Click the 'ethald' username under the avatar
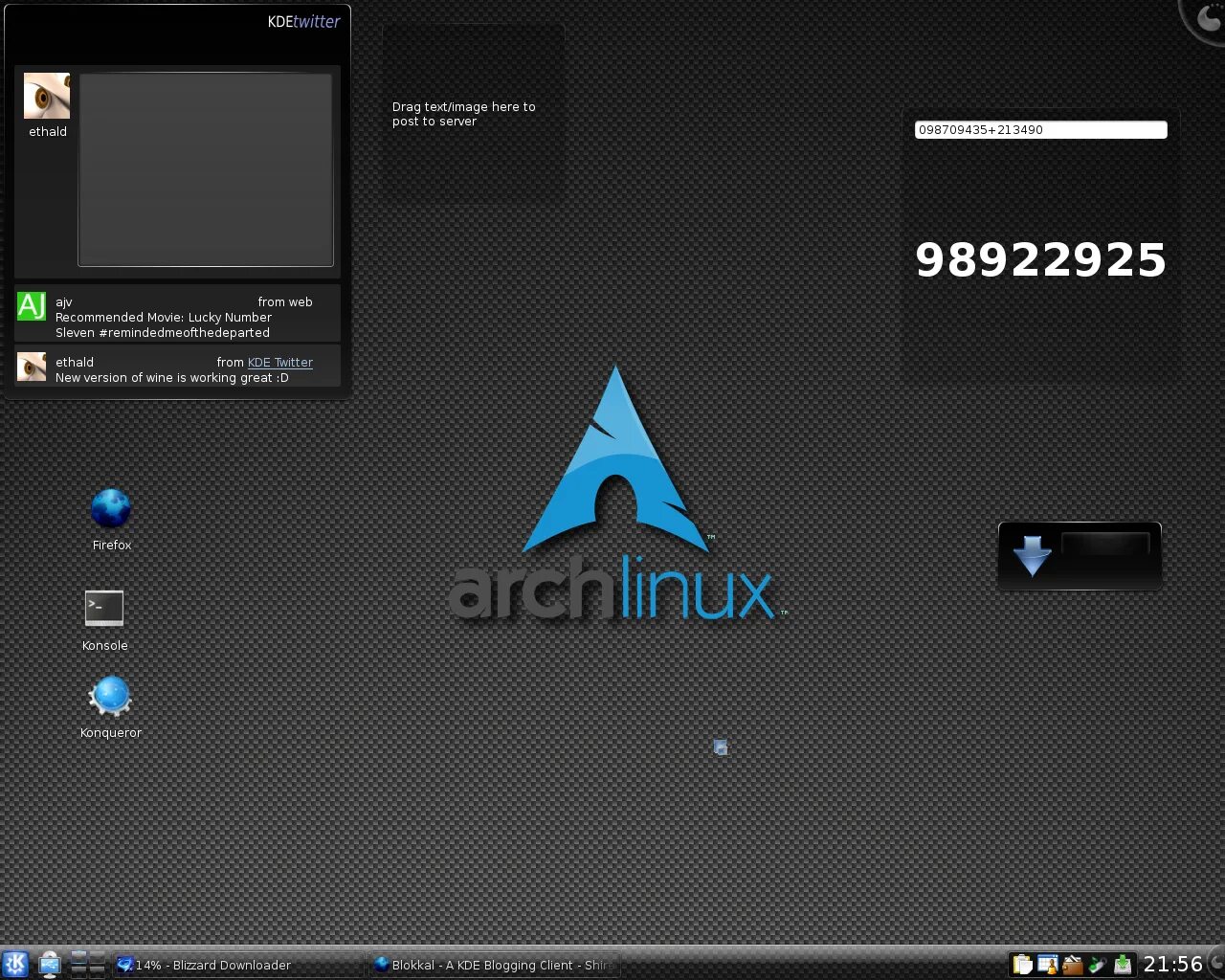The width and height of the screenshot is (1225, 980). (48, 131)
